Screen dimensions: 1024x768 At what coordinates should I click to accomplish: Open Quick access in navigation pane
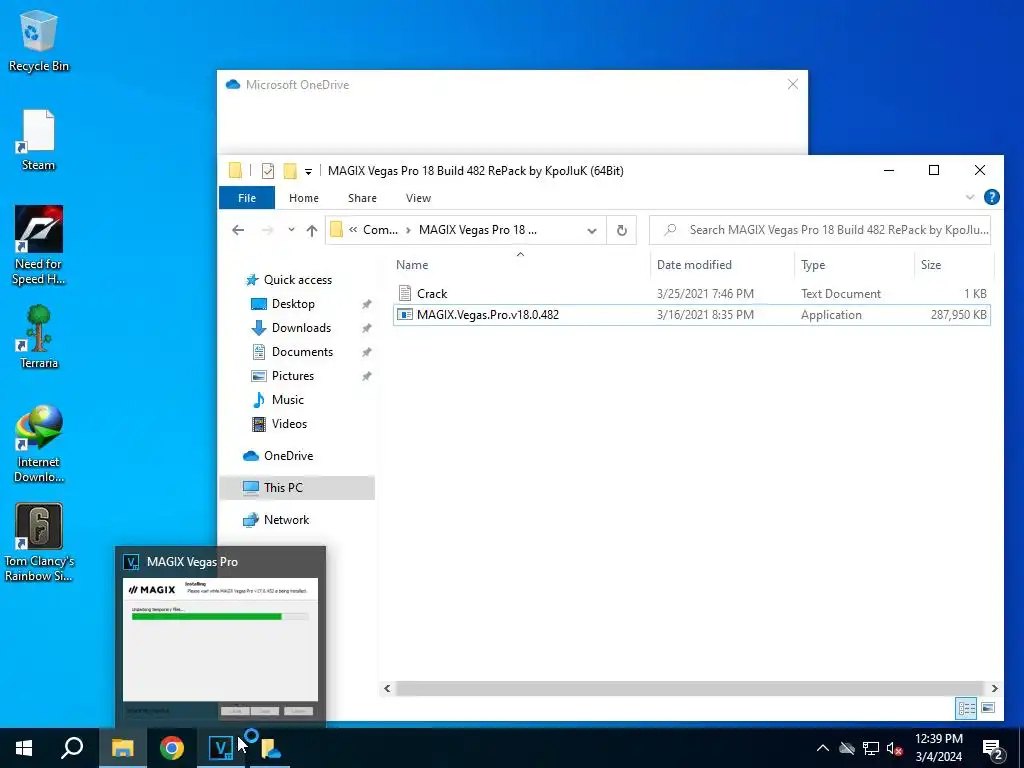click(x=297, y=280)
